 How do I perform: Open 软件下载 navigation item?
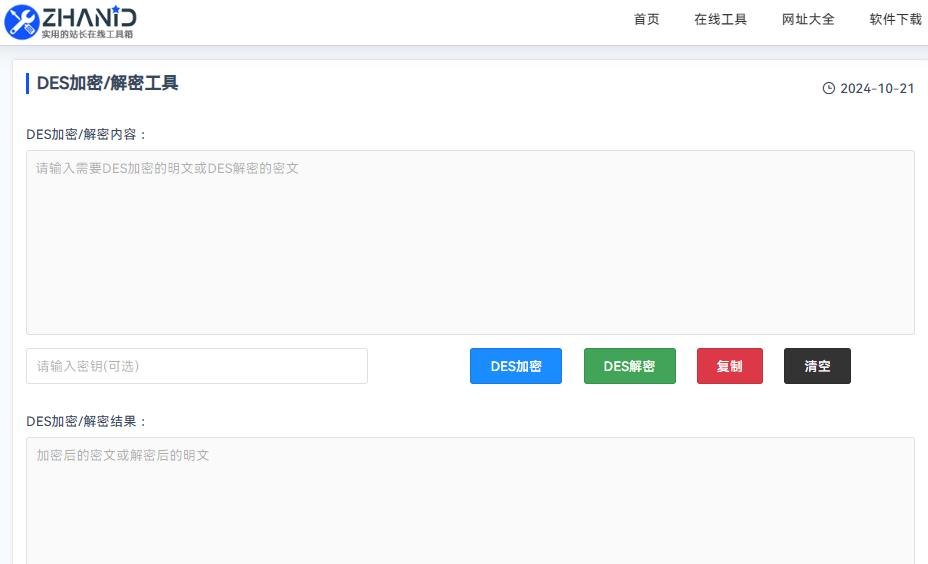(x=895, y=20)
